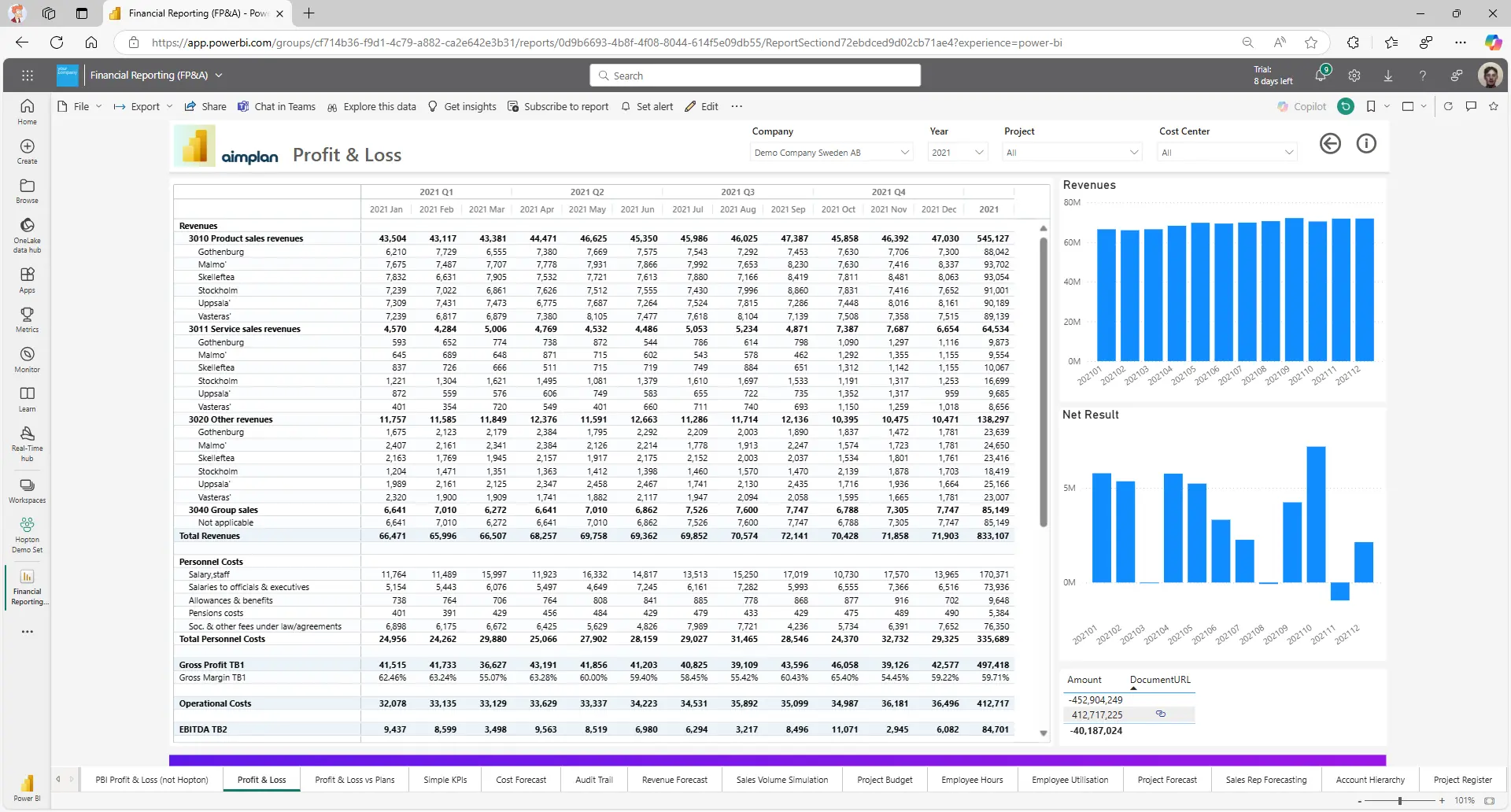Open the Cost Center filter dropdown
This screenshot has height=812, width=1511.
click(x=1227, y=153)
